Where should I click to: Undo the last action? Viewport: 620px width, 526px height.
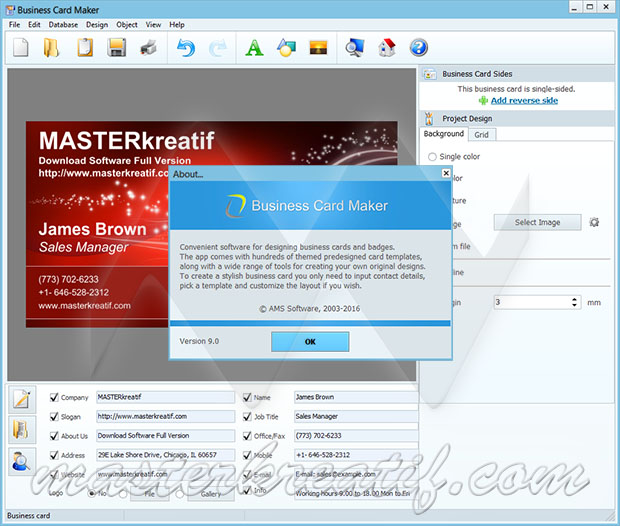(186, 48)
